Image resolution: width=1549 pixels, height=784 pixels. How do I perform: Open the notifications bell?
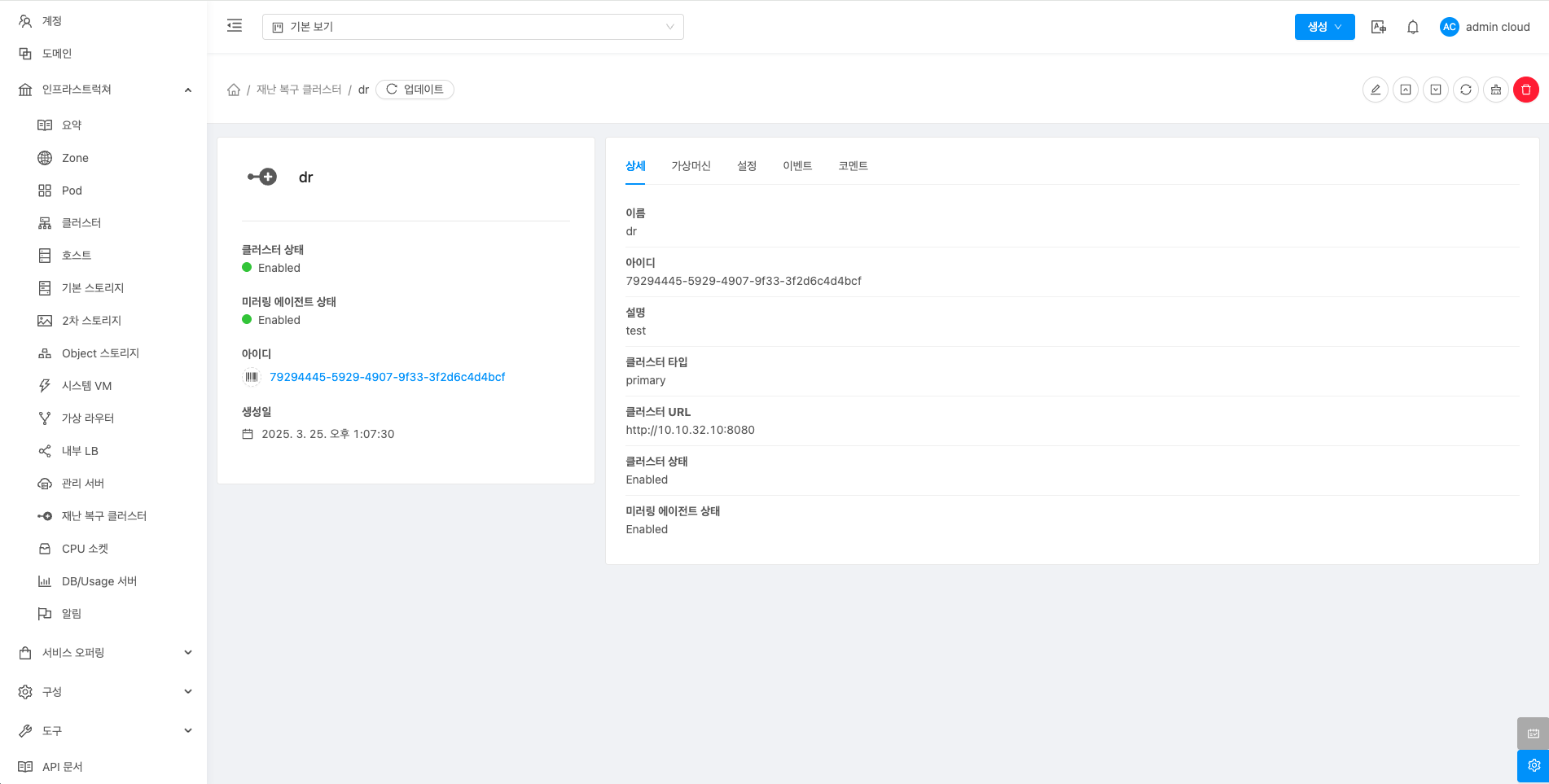(1412, 27)
